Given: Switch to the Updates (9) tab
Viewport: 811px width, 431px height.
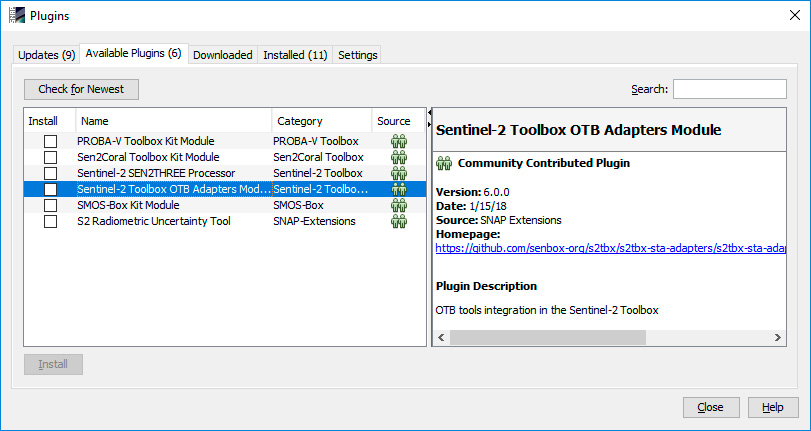Looking at the screenshot, I should [47, 55].
